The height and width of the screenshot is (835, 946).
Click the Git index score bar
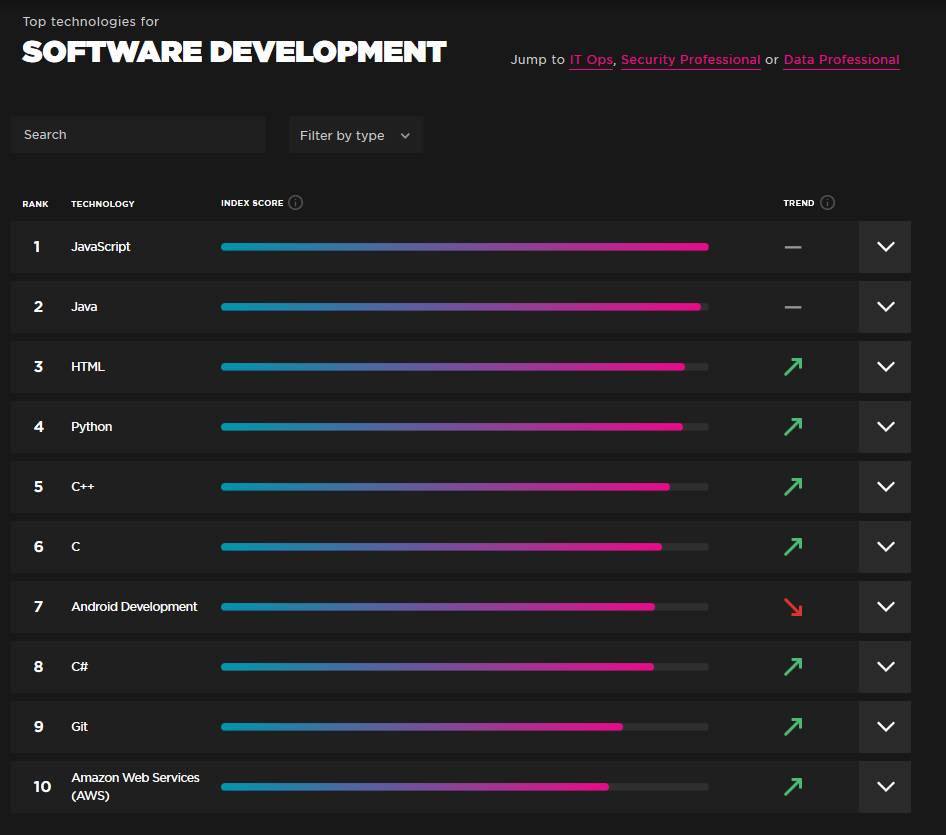pos(465,727)
